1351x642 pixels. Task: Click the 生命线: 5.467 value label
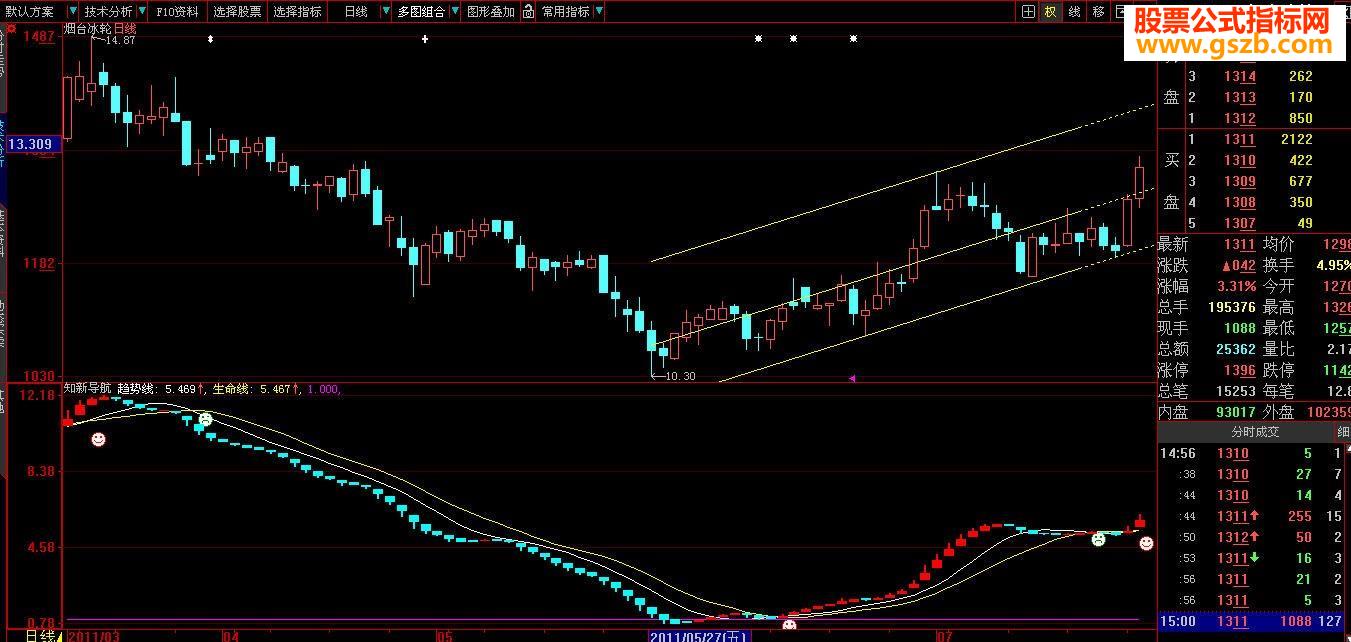tap(258, 388)
